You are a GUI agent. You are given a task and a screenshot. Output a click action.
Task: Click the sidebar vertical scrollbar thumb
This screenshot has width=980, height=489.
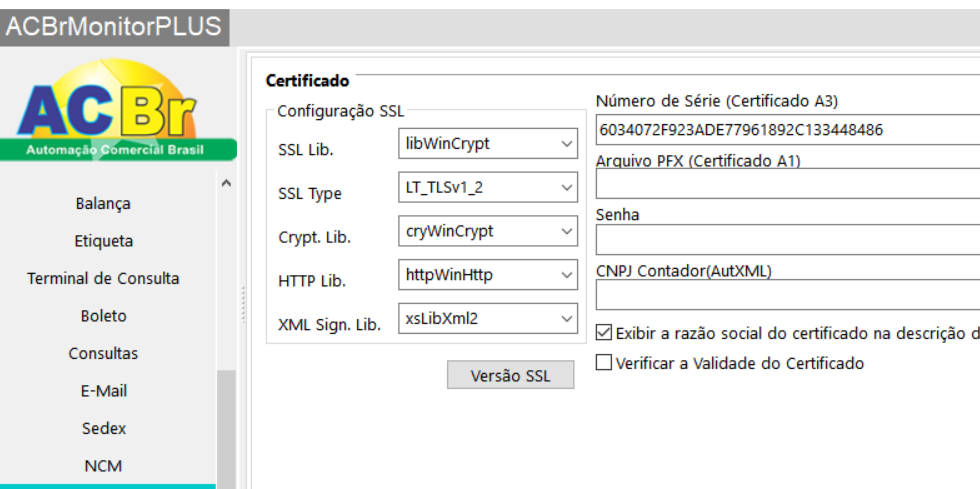(x=226, y=429)
